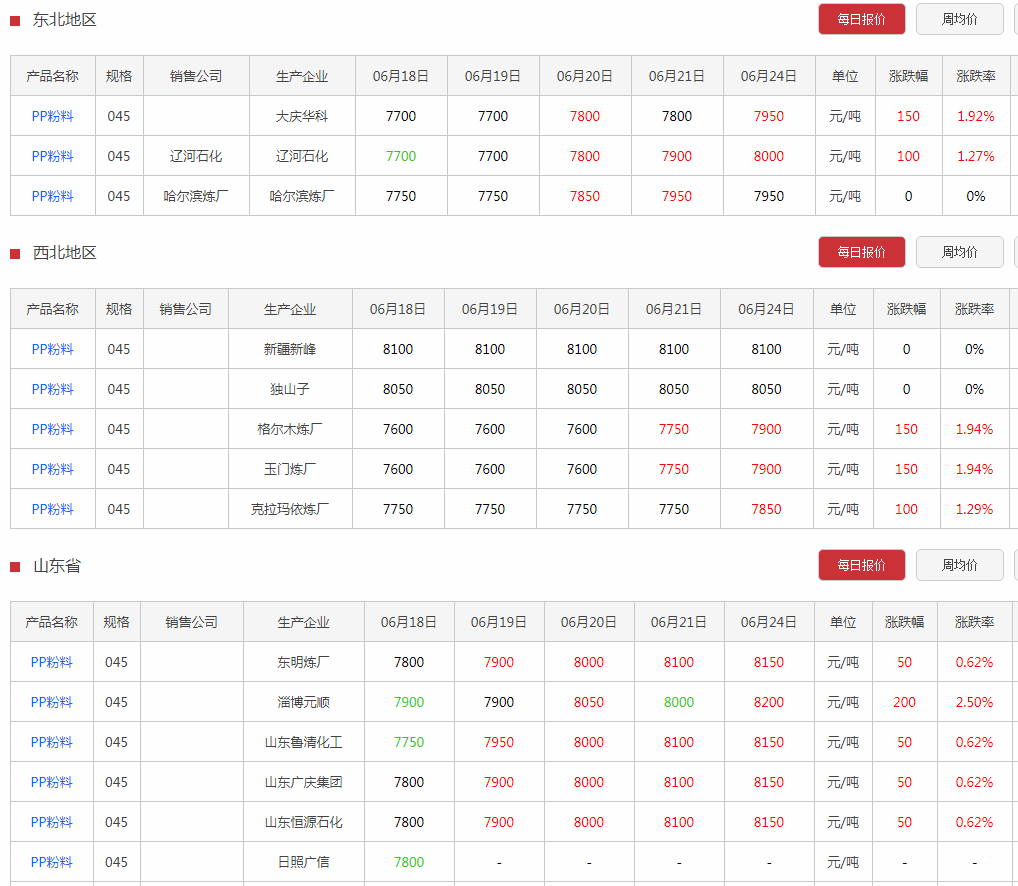Click 新疆新峰 producer cell
This screenshot has height=886, width=1018.
[x=290, y=349]
